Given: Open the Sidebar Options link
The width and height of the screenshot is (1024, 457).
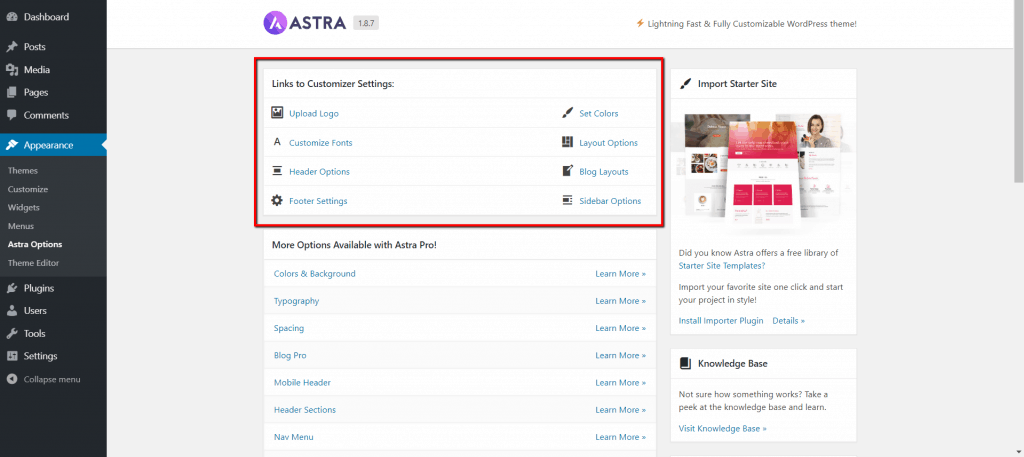Looking at the screenshot, I should pyautogui.click(x=610, y=201).
